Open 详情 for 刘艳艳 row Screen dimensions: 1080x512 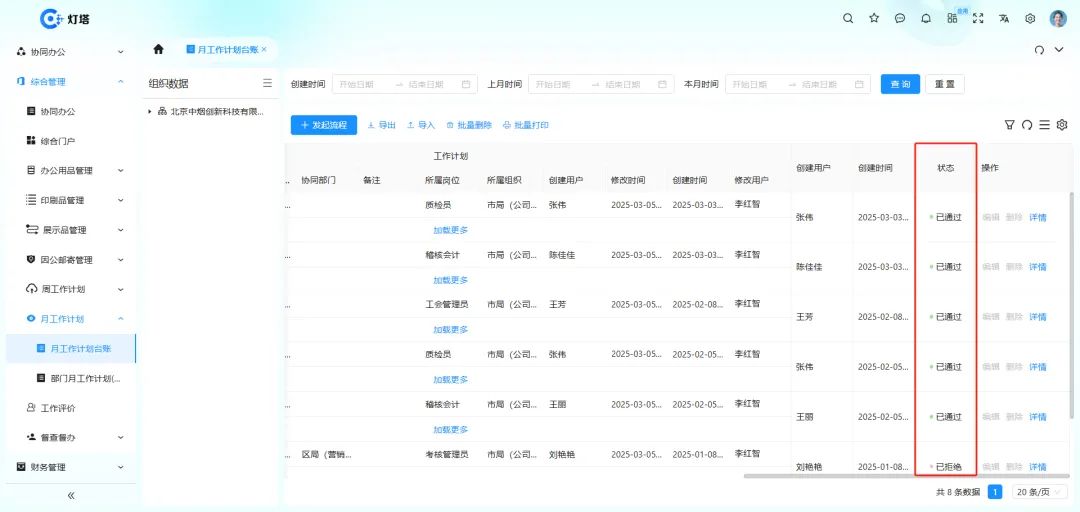pyautogui.click(x=1037, y=467)
